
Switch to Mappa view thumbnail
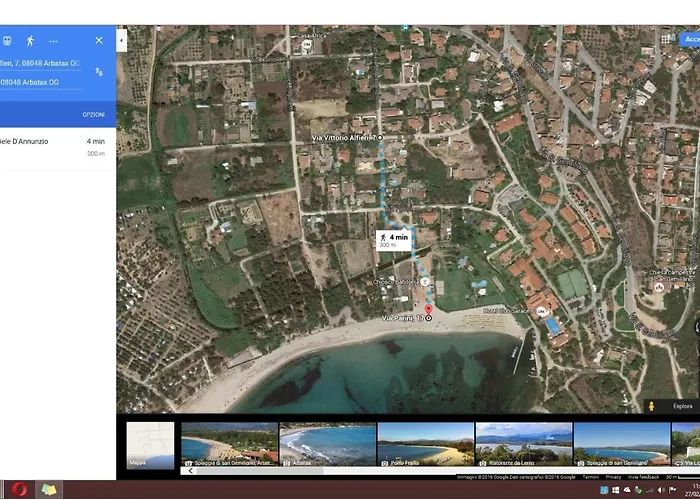tap(150, 444)
